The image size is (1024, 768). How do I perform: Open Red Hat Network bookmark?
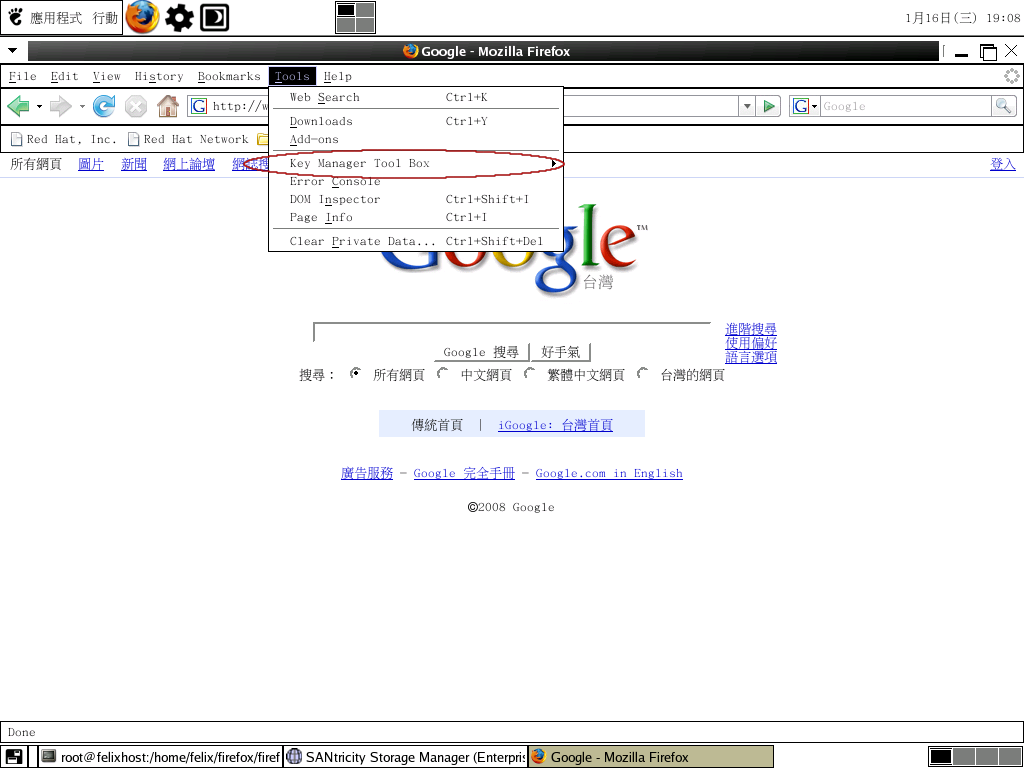[x=189, y=139]
